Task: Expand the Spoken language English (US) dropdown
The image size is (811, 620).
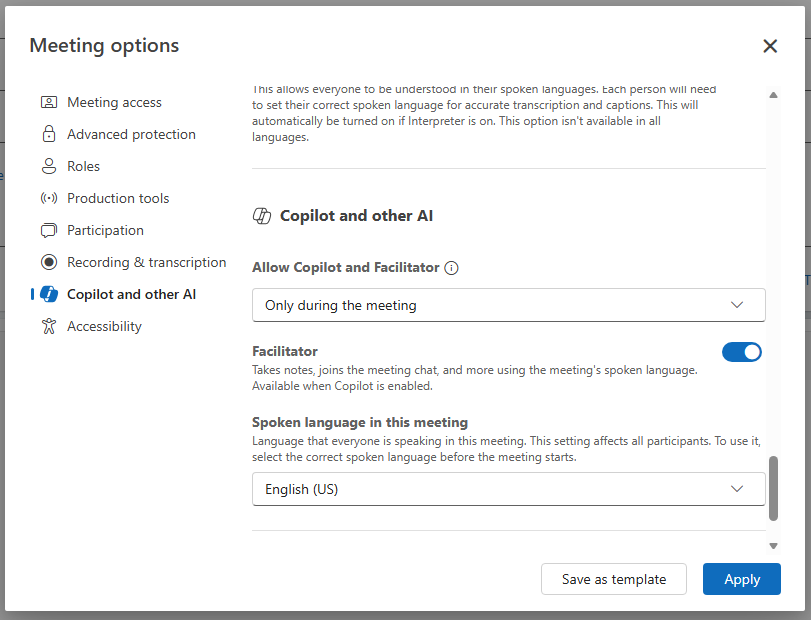Action: click(508, 489)
